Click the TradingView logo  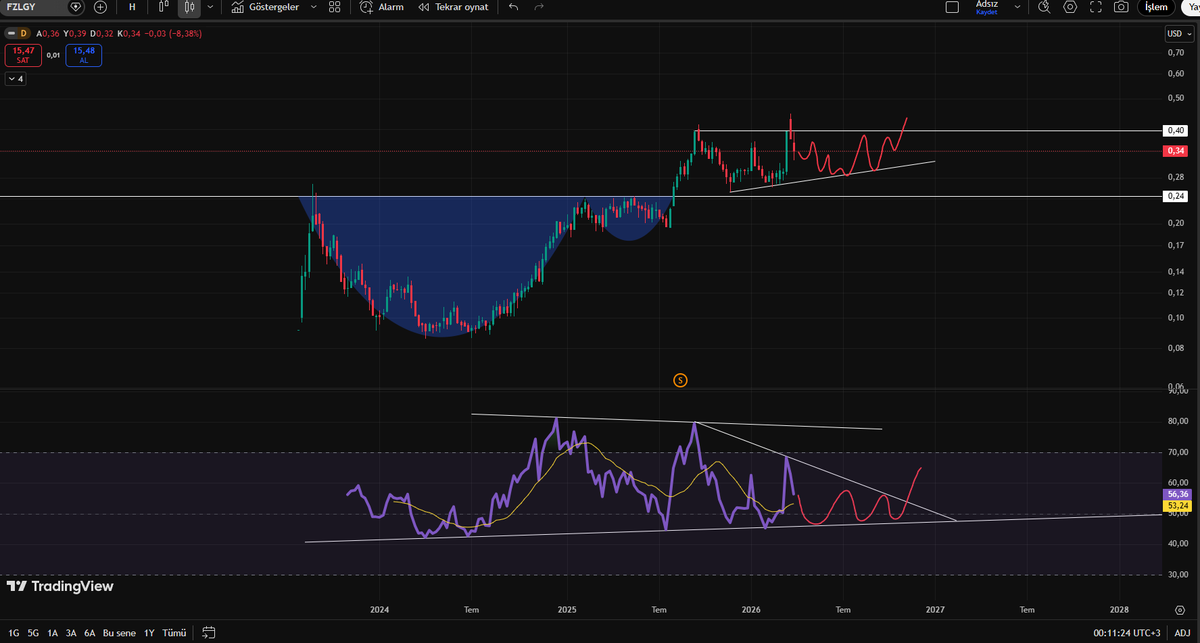tap(60, 587)
